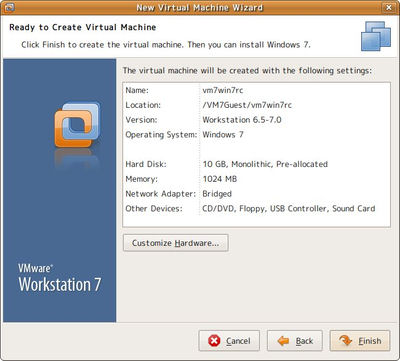Click the title bar window menu icon
400x361 pixels.
click(9, 7)
